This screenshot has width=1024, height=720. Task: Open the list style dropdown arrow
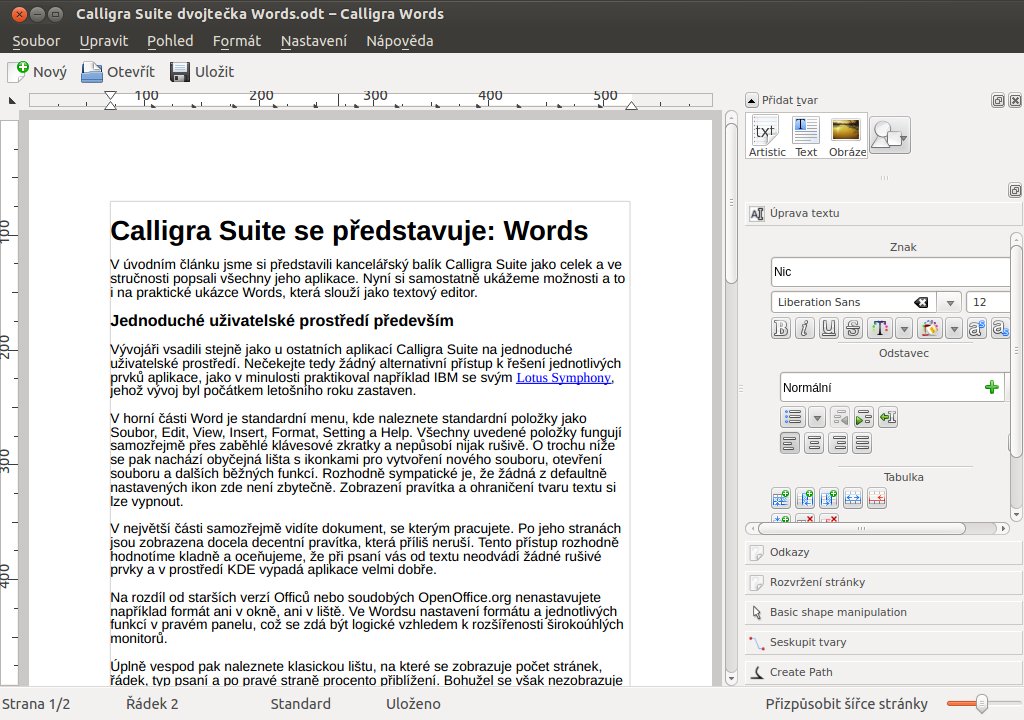click(x=816, y=417)
